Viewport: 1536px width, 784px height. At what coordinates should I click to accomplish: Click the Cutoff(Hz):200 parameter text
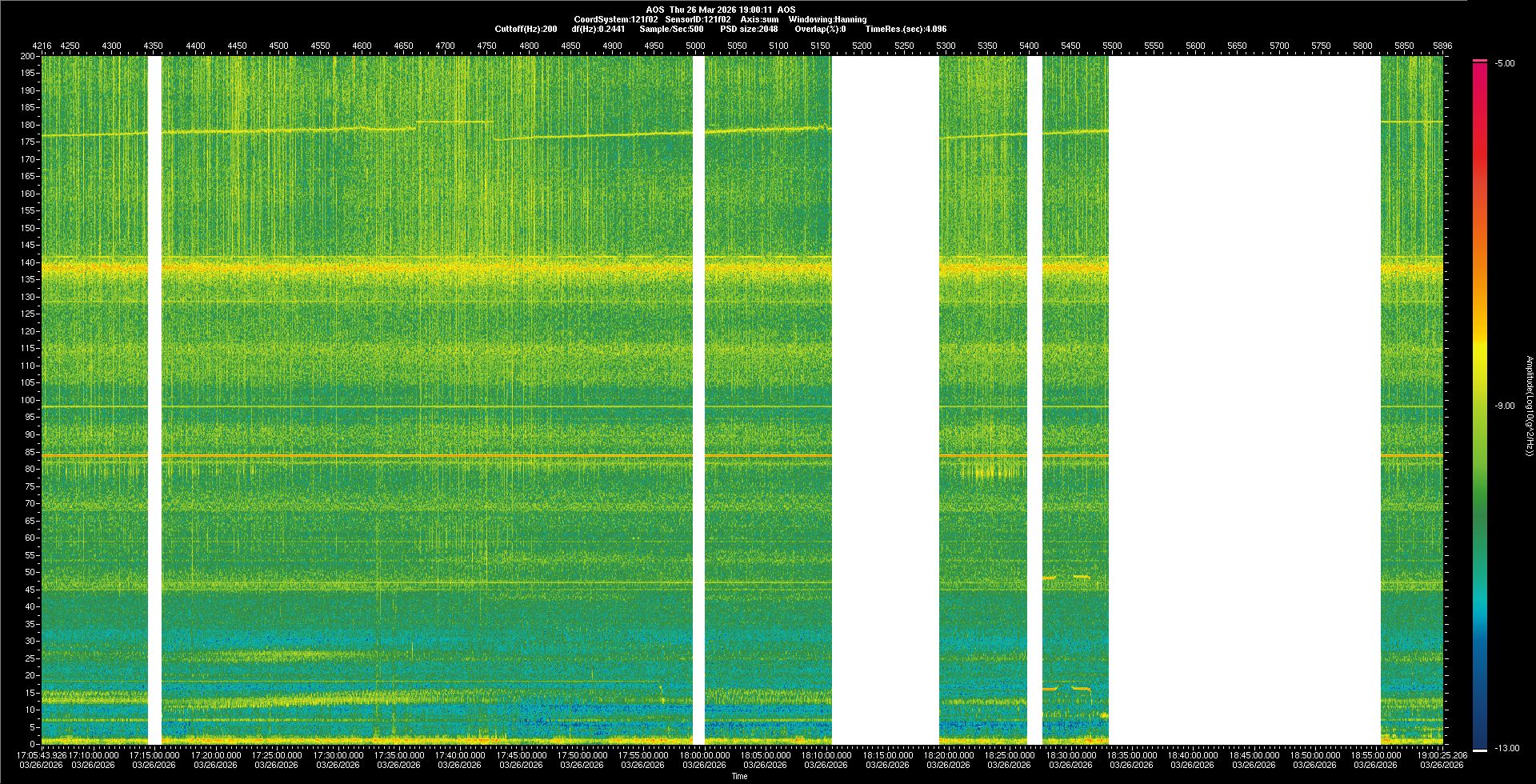pos(526,29)
